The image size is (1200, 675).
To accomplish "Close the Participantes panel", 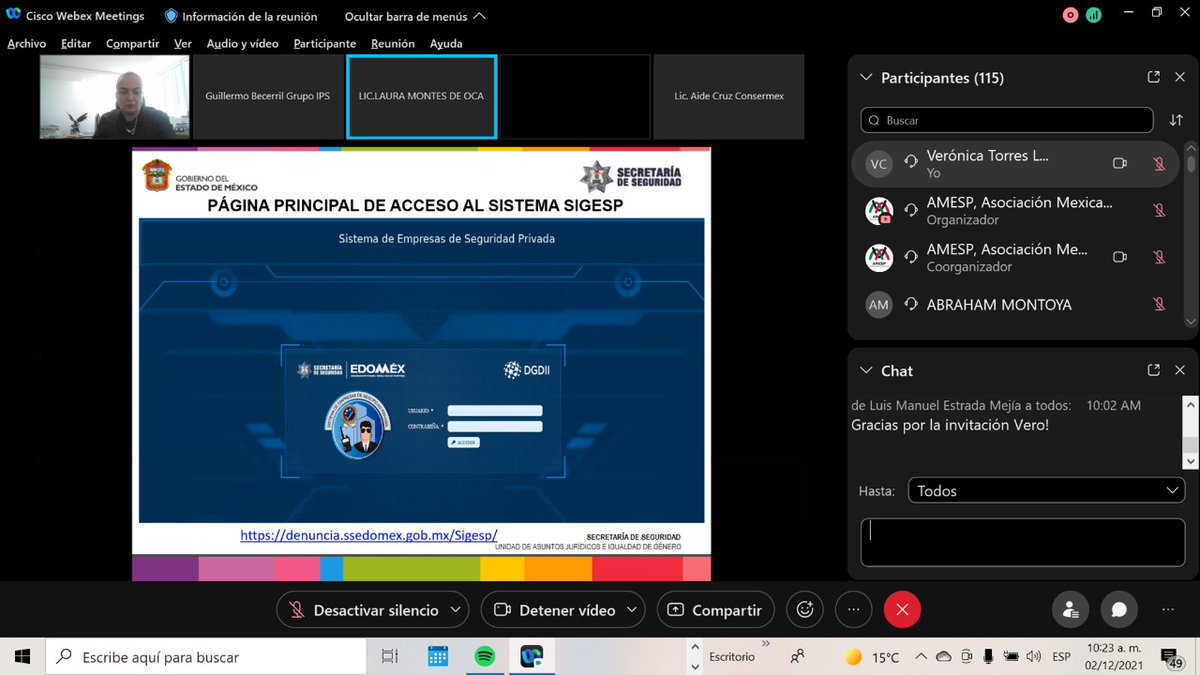I will [x=1180, y=77].
